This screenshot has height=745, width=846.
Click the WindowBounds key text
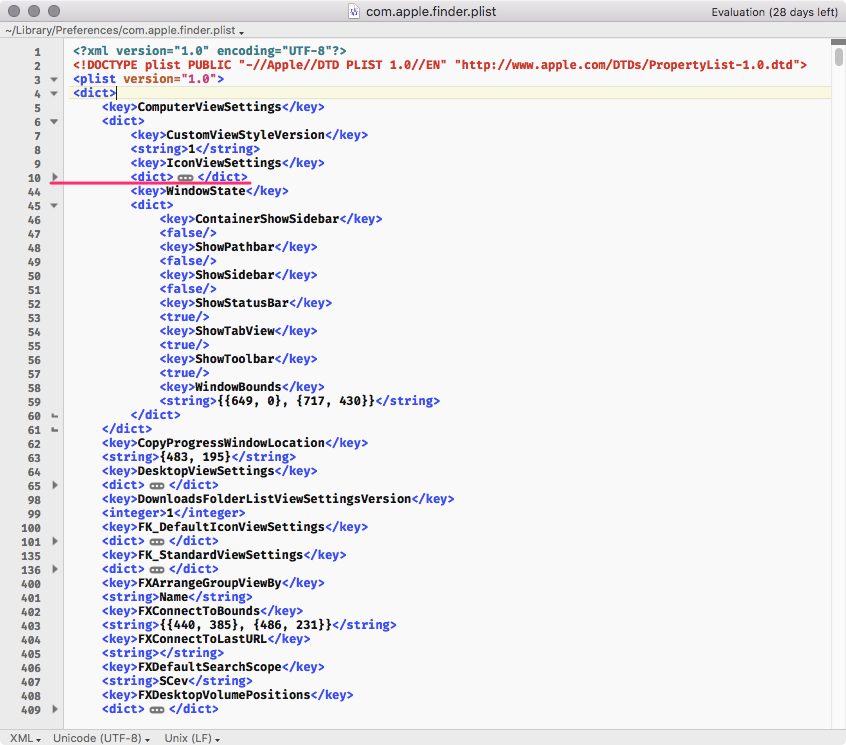point(238,387)
